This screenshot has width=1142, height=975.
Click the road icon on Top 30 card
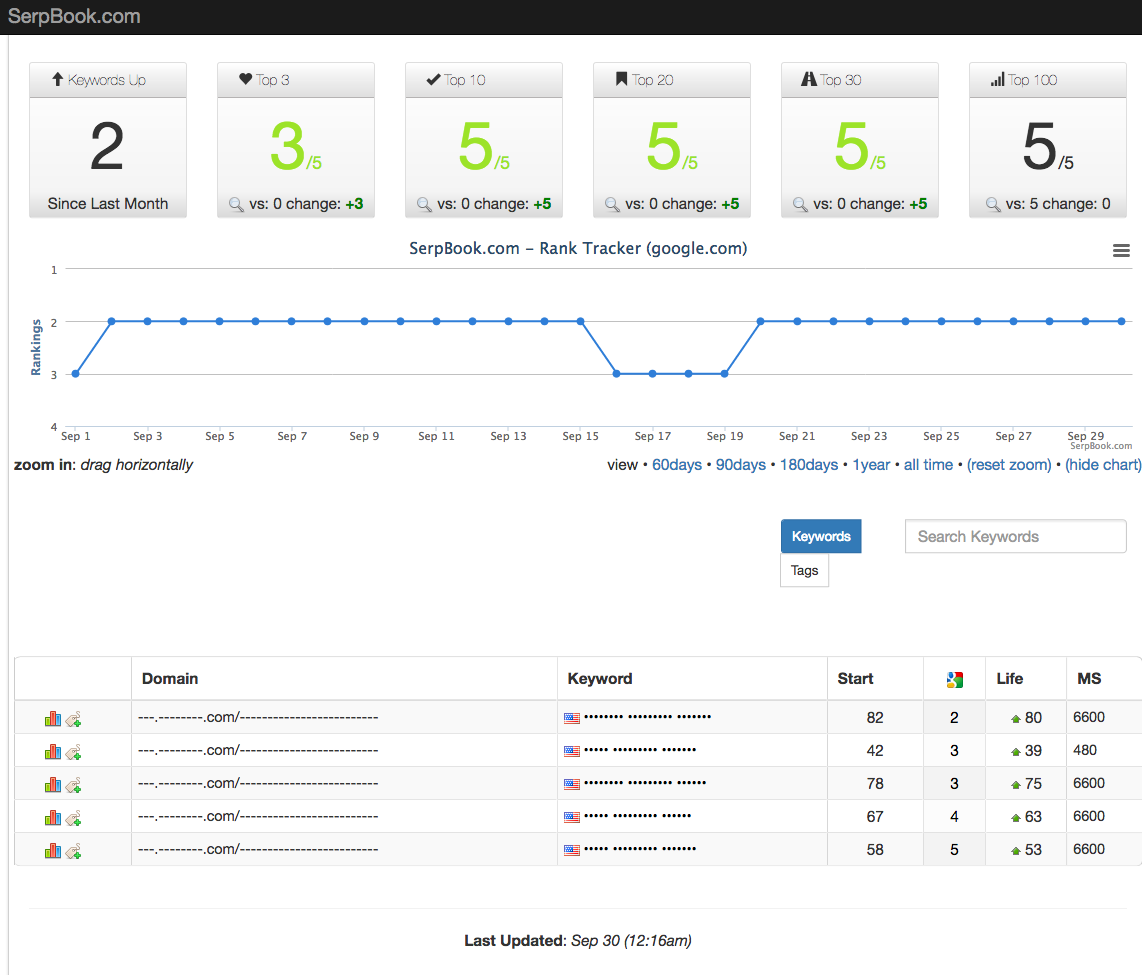click(x=808, y=79)
